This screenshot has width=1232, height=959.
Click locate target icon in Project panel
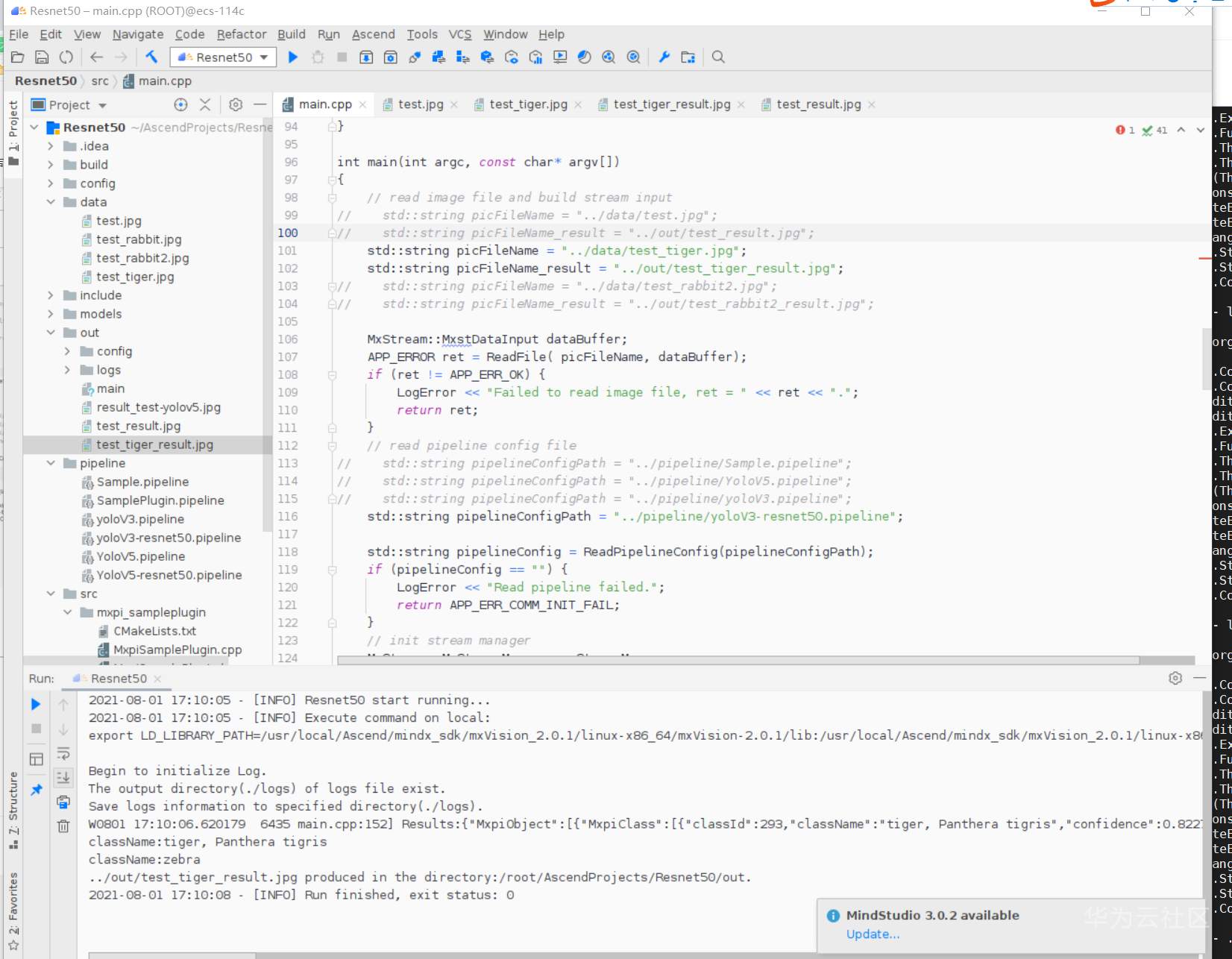point(180,104)
